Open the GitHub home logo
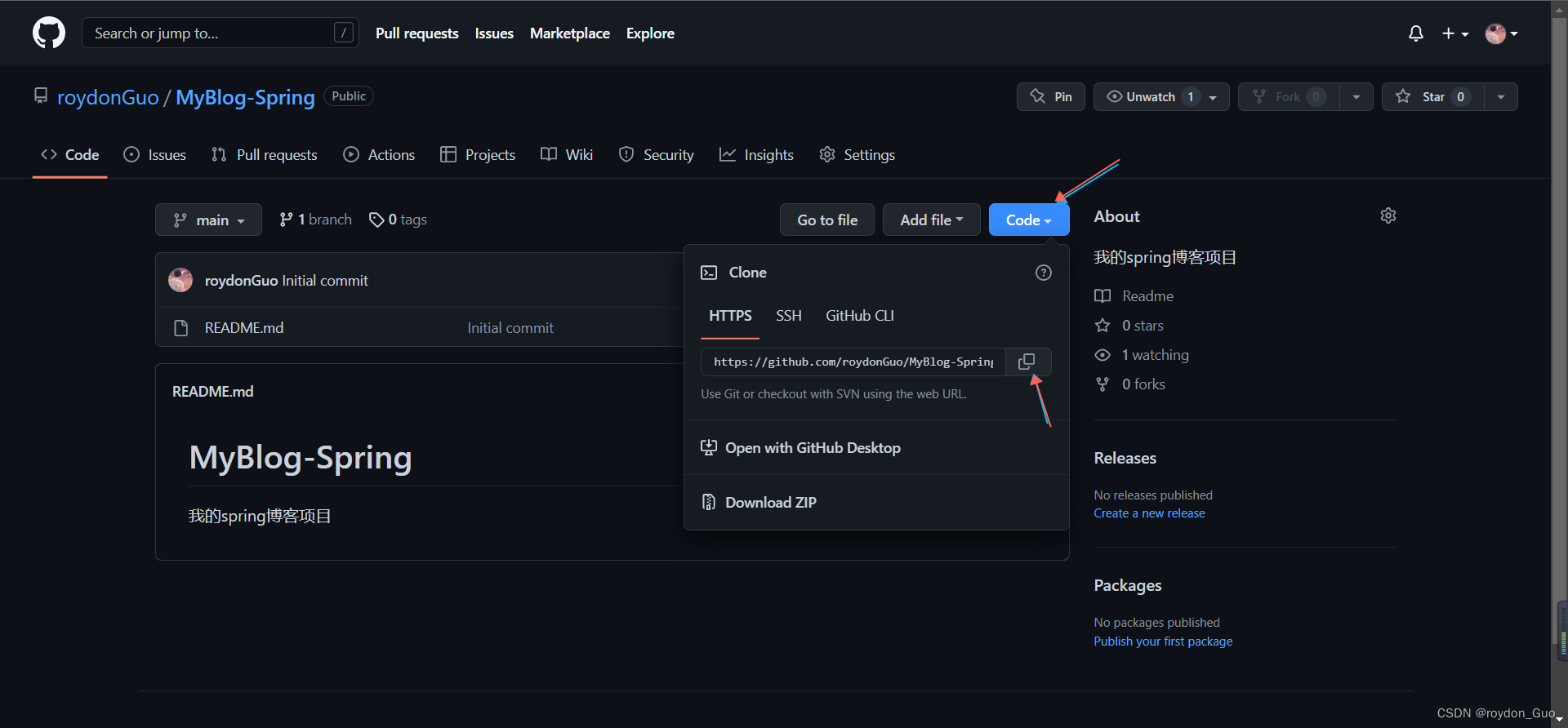 pos(49,33)
